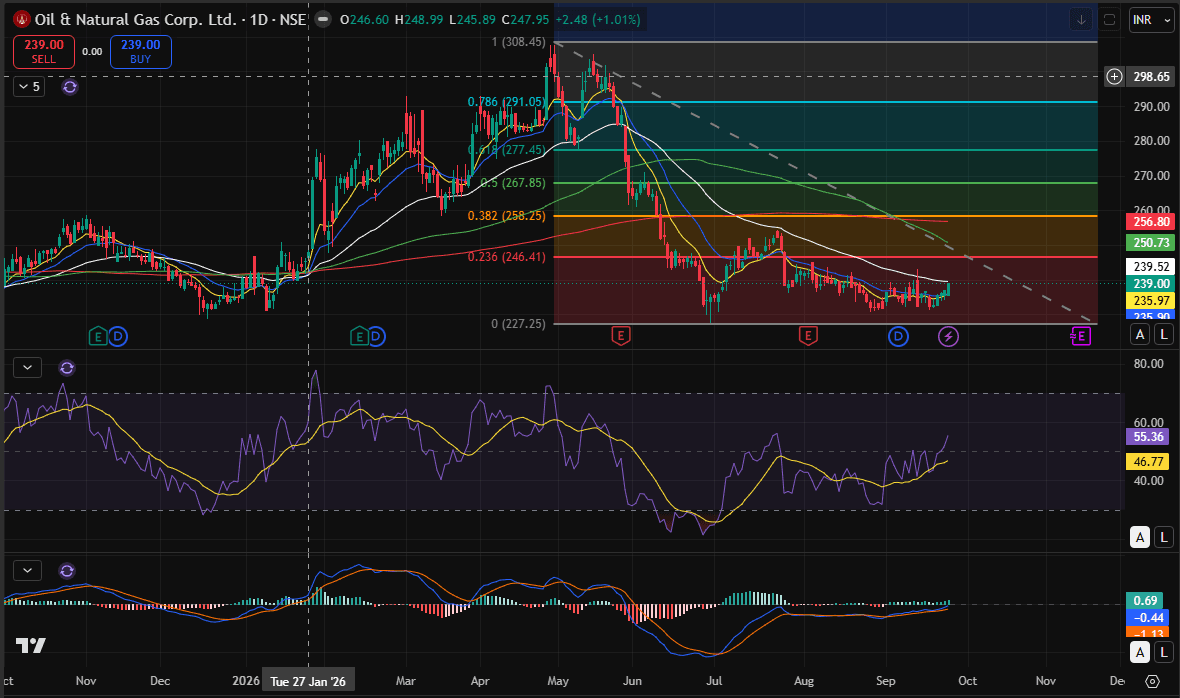Click the Fibonacci label 0 (227.25)
Screen dimensions: 1180x698
(519, 323)
